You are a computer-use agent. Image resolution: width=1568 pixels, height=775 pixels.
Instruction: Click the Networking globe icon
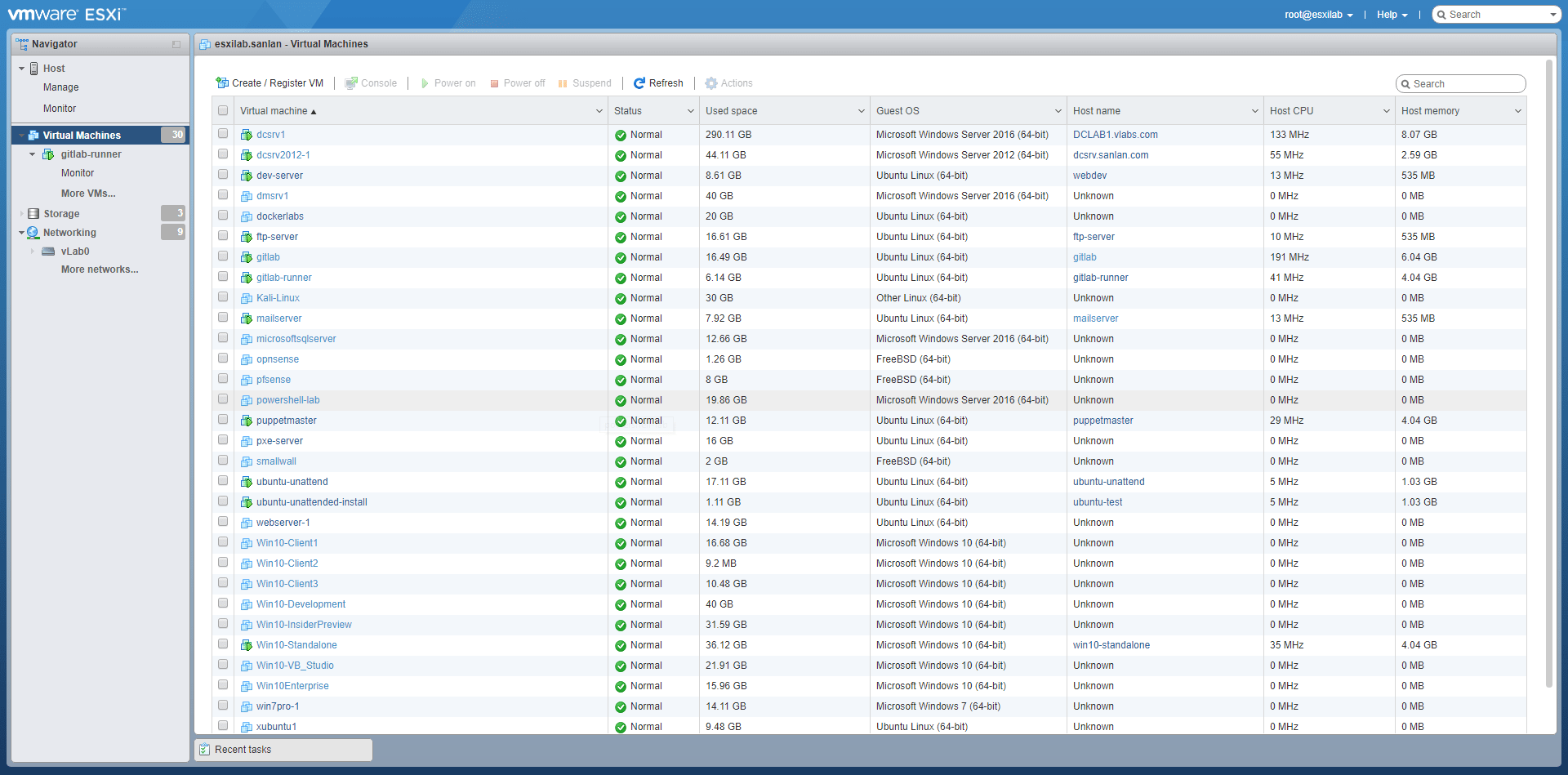(33, 233)
